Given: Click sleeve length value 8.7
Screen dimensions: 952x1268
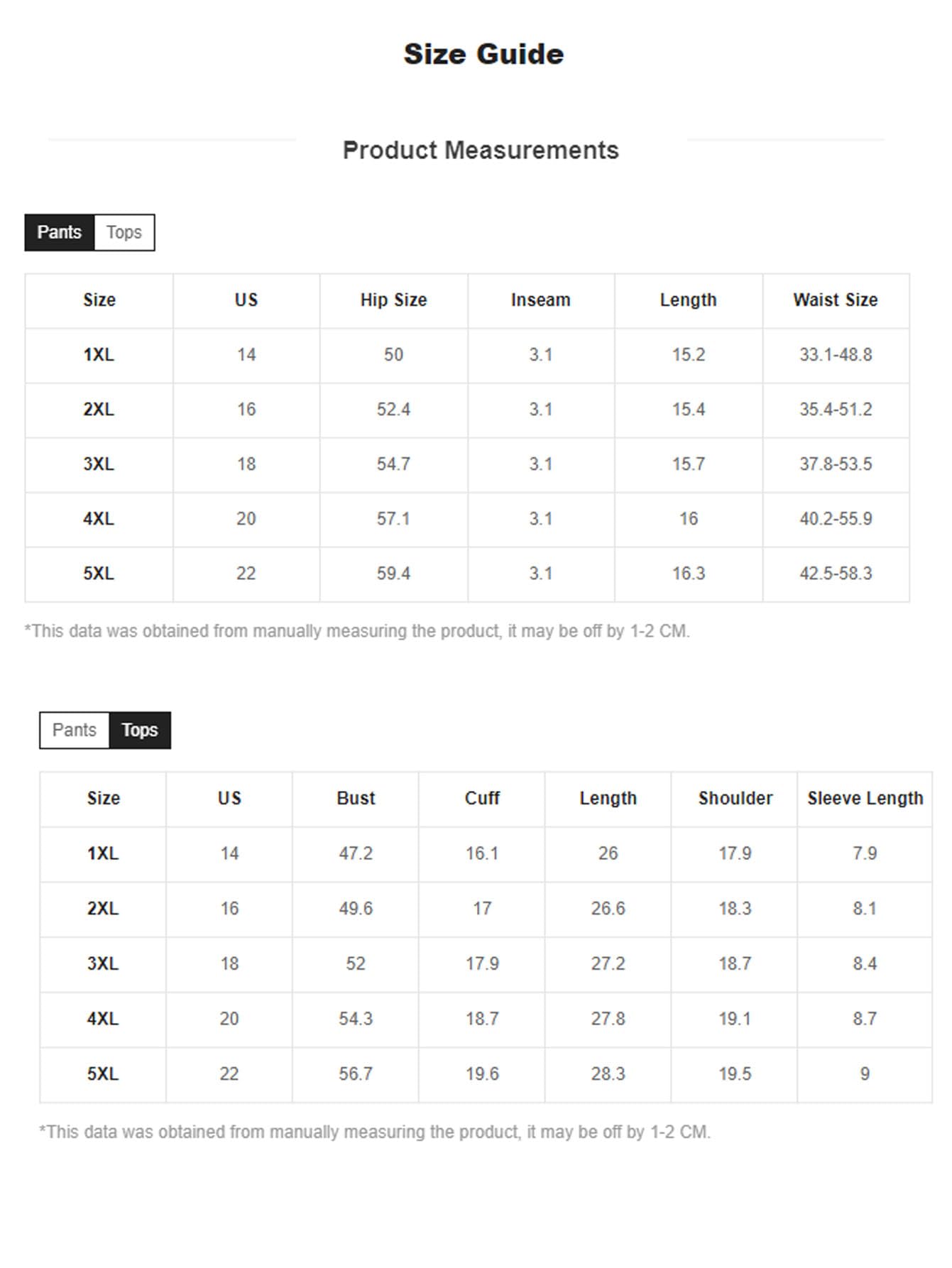Looking at the screenshot, I should [x=865, y=1019].
